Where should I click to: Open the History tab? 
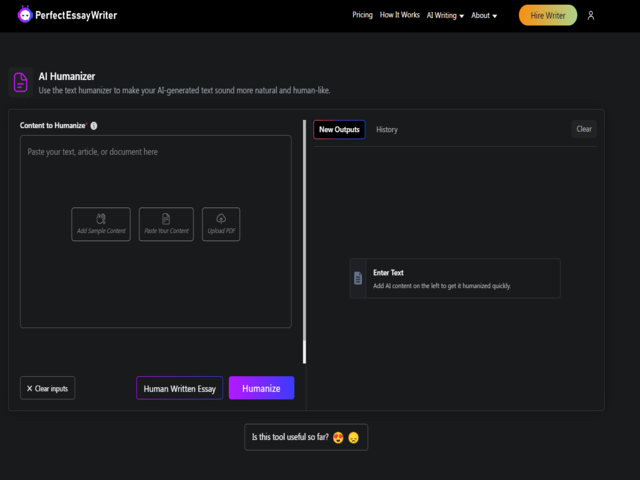[x=387, y=129]
